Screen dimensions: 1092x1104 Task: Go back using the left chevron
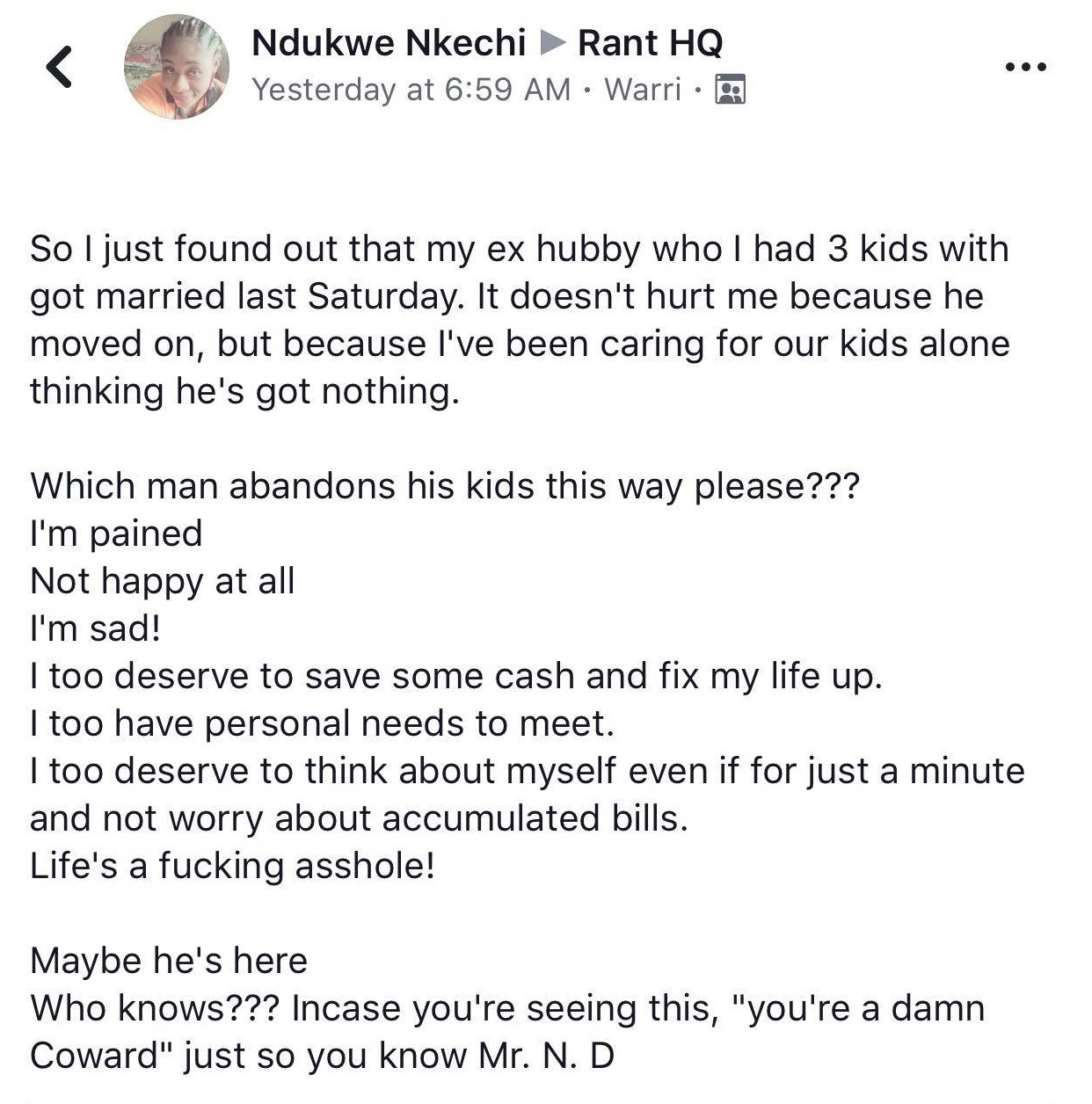(x=59, y=67)
